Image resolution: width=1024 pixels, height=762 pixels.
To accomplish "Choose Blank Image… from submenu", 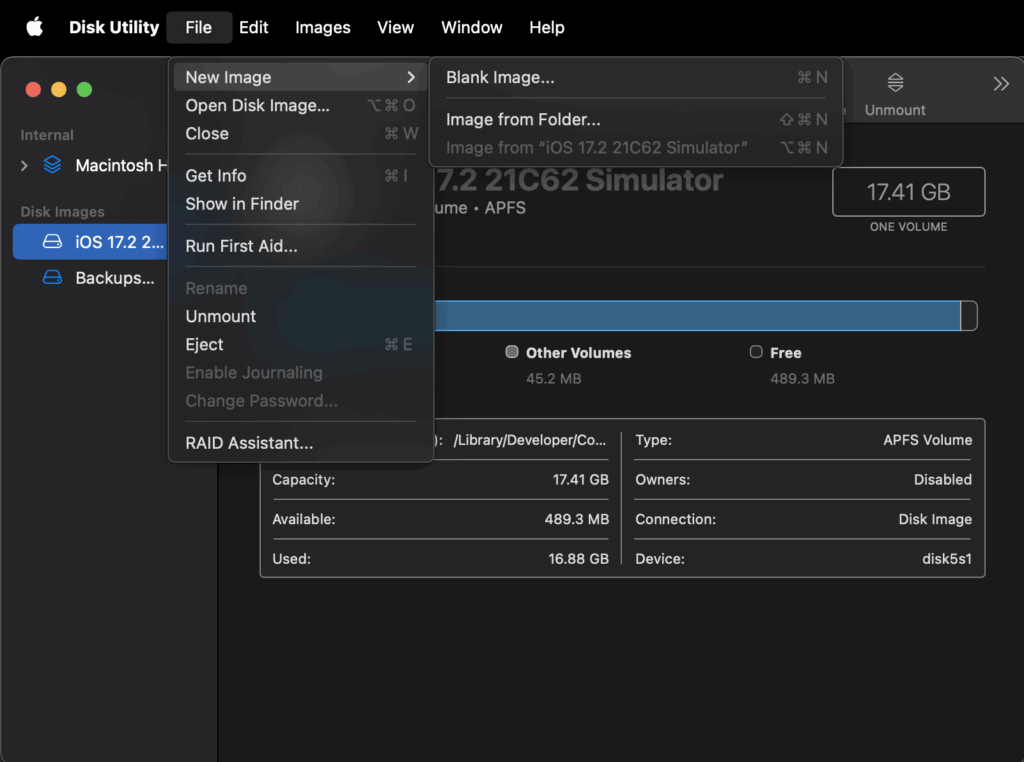I will click(636, 77).
